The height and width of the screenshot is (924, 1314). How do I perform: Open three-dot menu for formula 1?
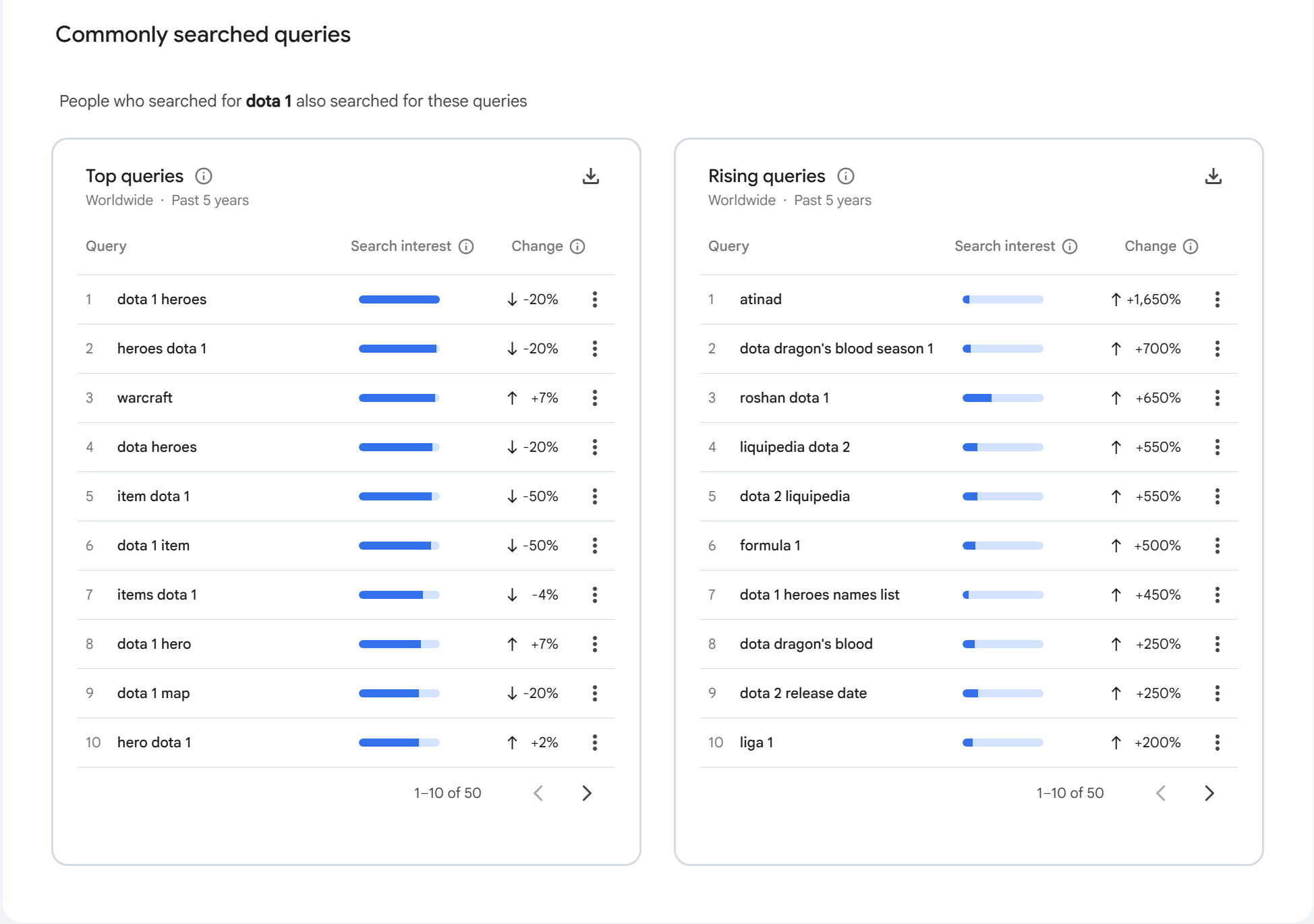pos(1218,546)
